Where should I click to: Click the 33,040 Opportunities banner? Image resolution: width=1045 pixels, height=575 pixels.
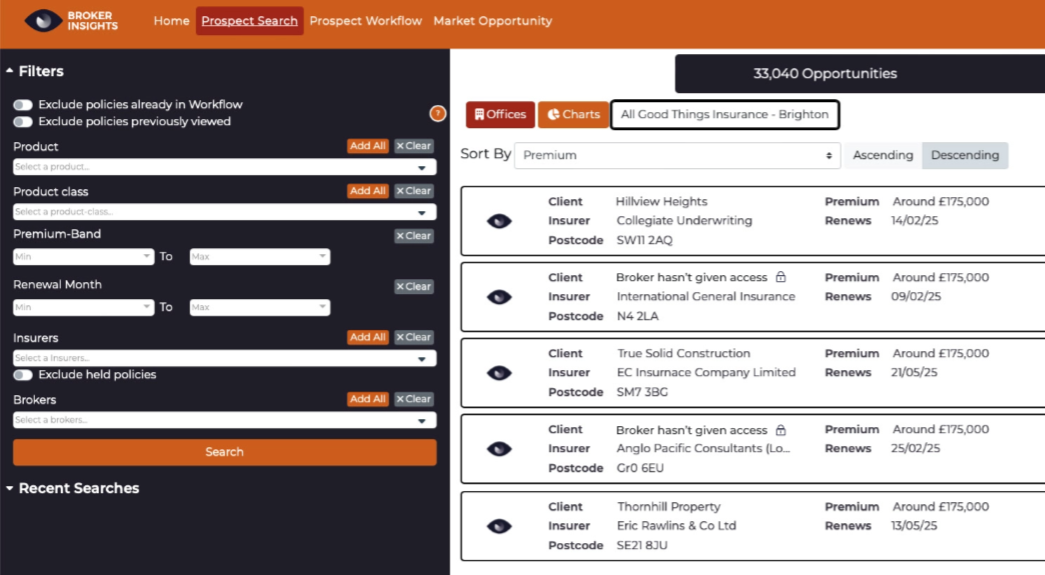[x=860, y=73]
